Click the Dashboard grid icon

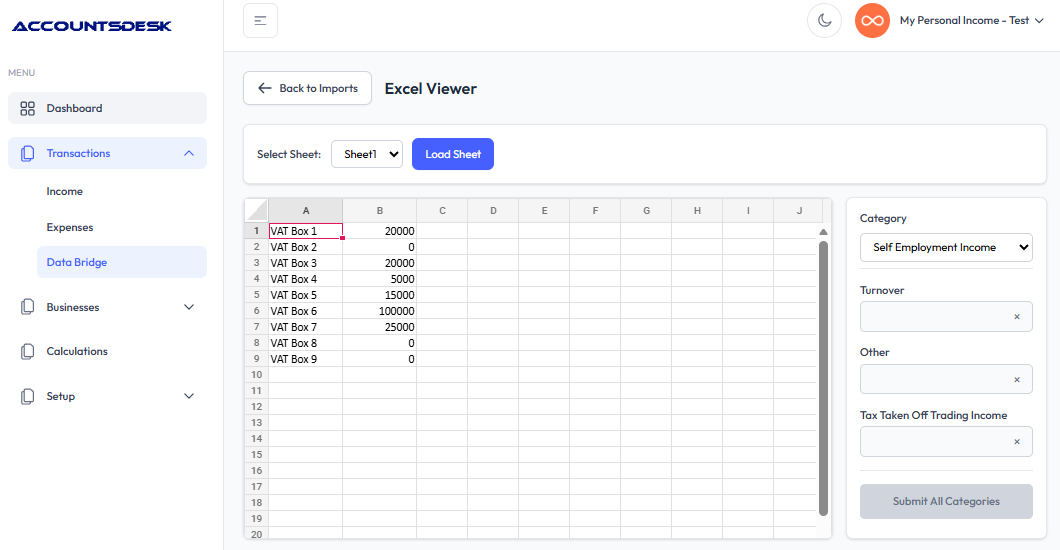click(x=28, y=108)
